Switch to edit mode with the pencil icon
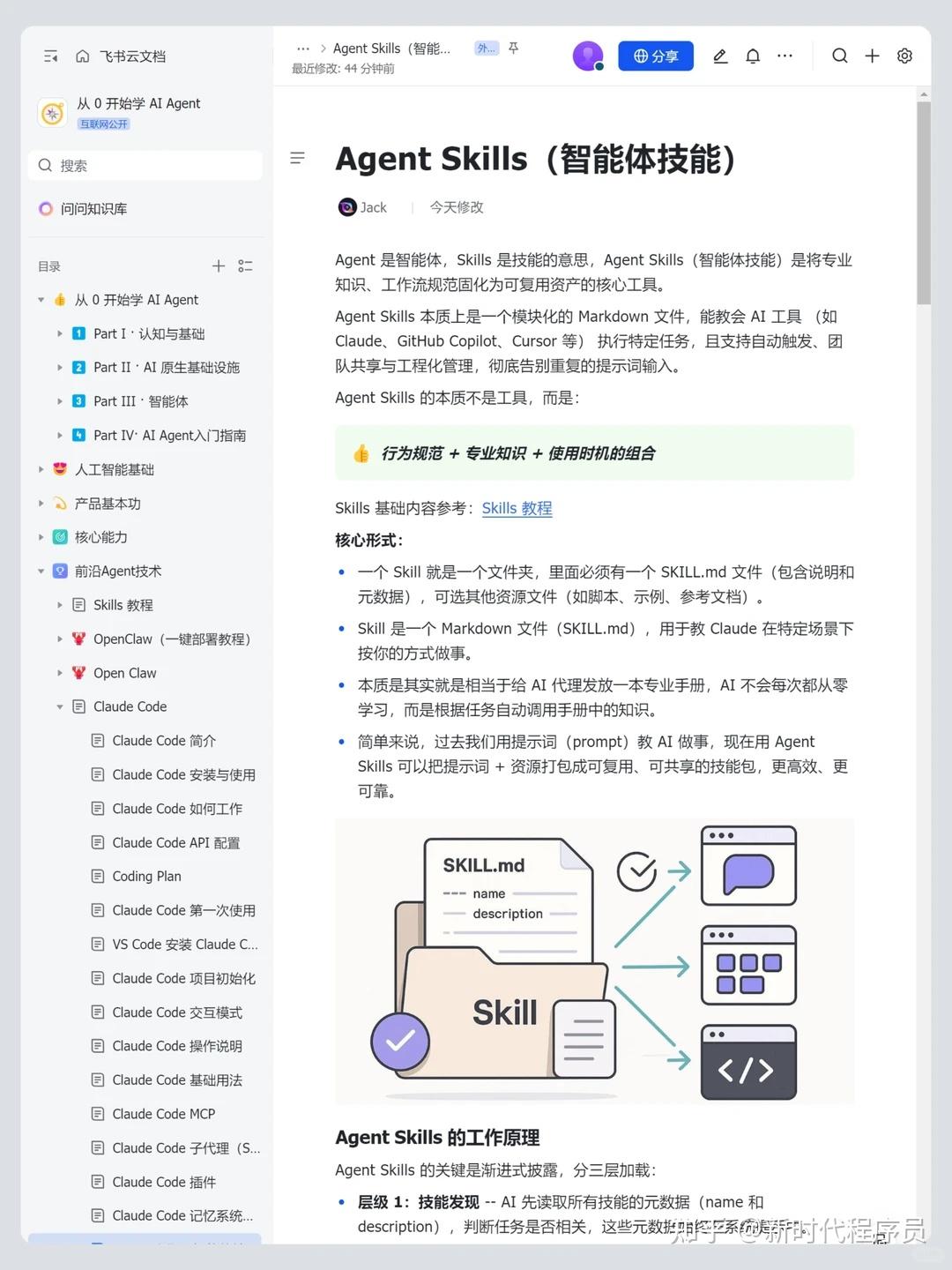The width and height of the screenshot is (952, 1270). 720,56
